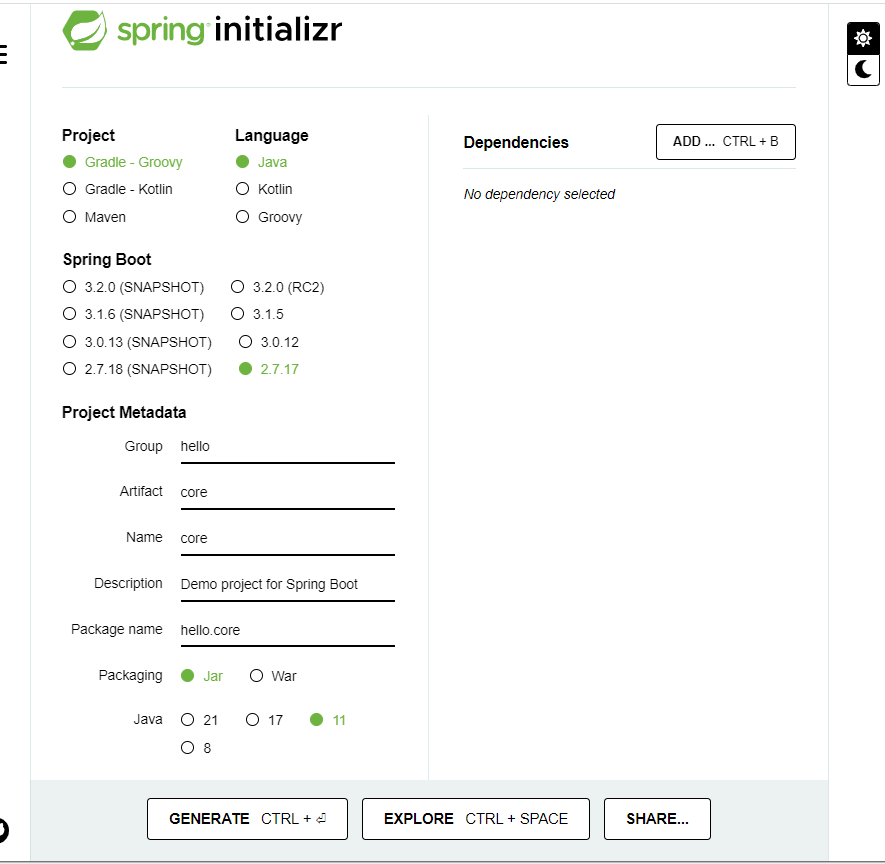Screen dimensions: 885x864
Task: Focus the Artifact input field
Action: point(287,493)
